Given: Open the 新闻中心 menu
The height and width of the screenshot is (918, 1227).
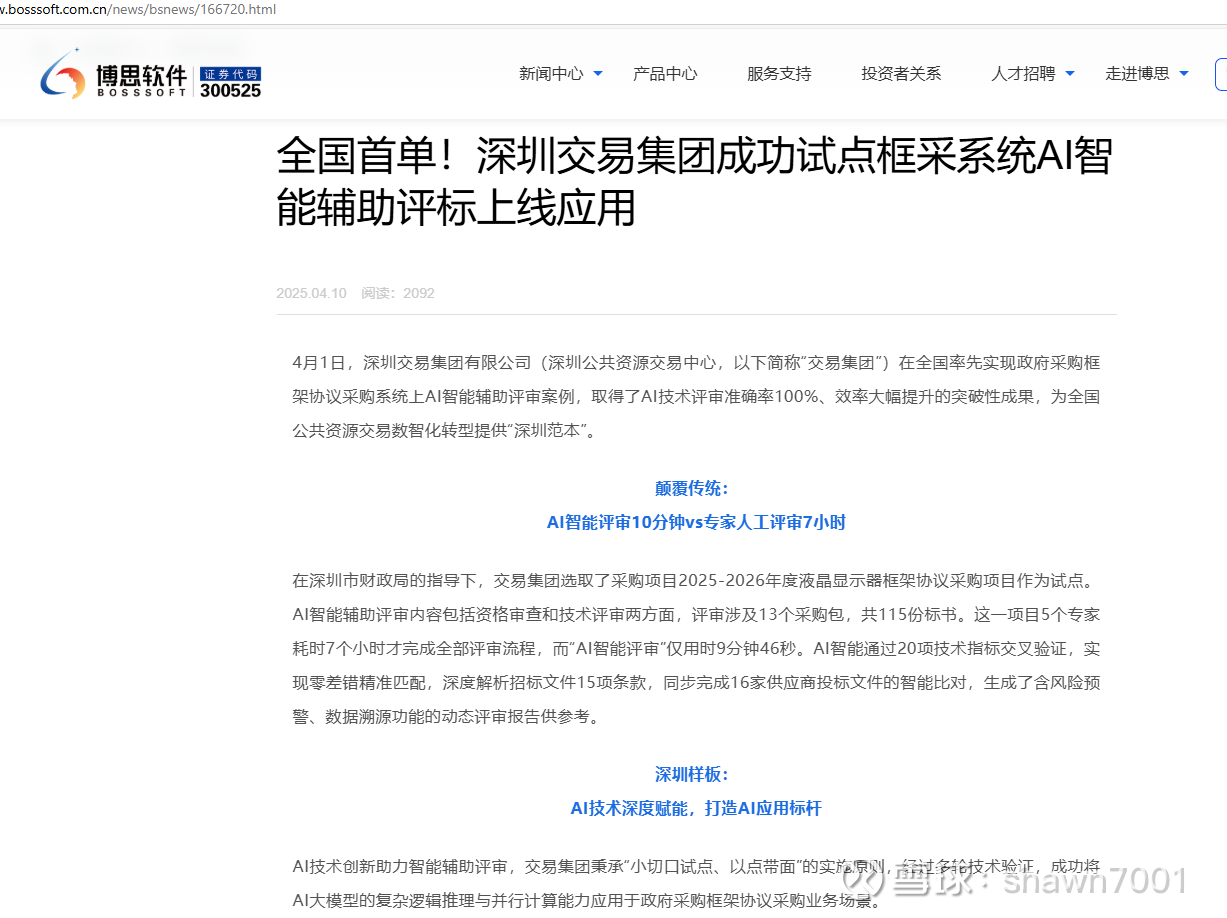Looking at the screenshot, I should click(x=551, y=73).
